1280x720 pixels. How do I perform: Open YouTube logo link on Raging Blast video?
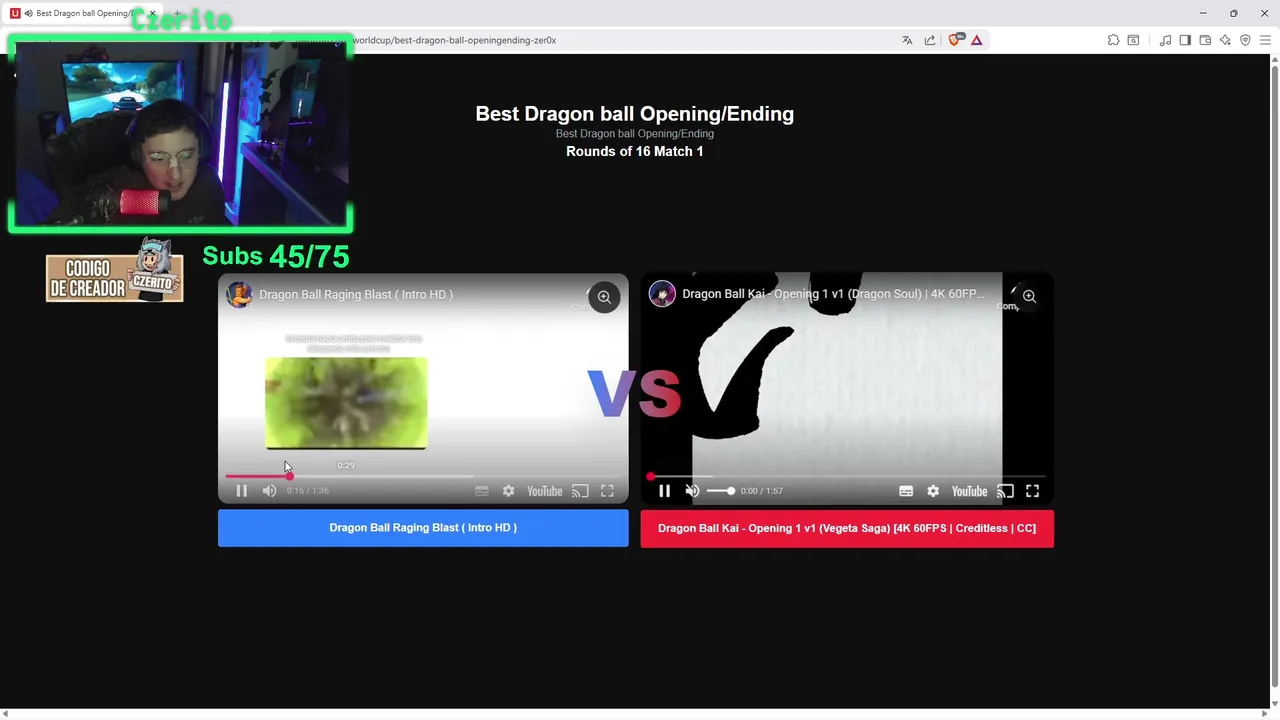pyautogui.click(x=544, y=491)
